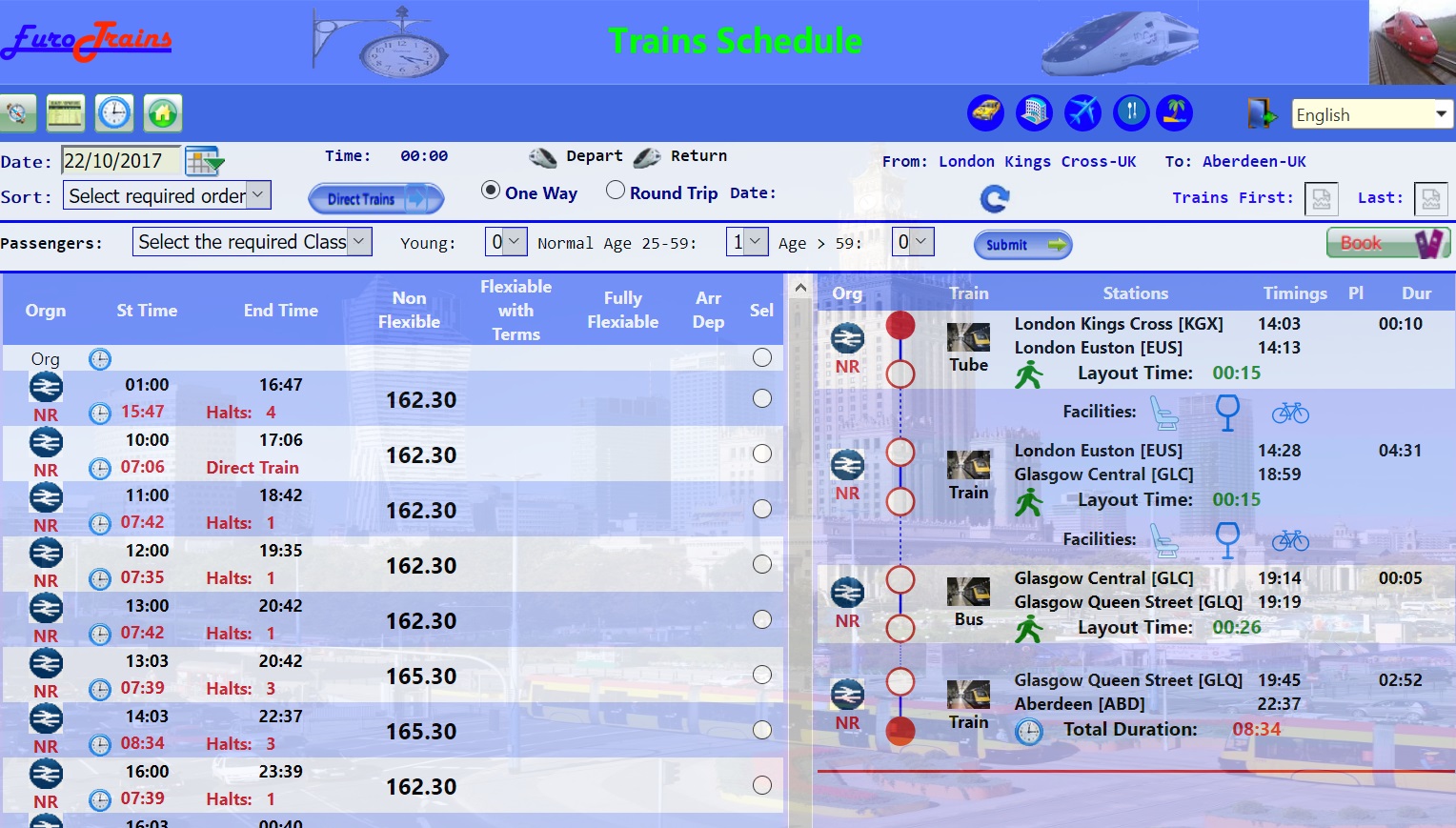1456x828 pixels.
Task: Click the bicycle facility icon for Tube segment
Action: 1290,413
